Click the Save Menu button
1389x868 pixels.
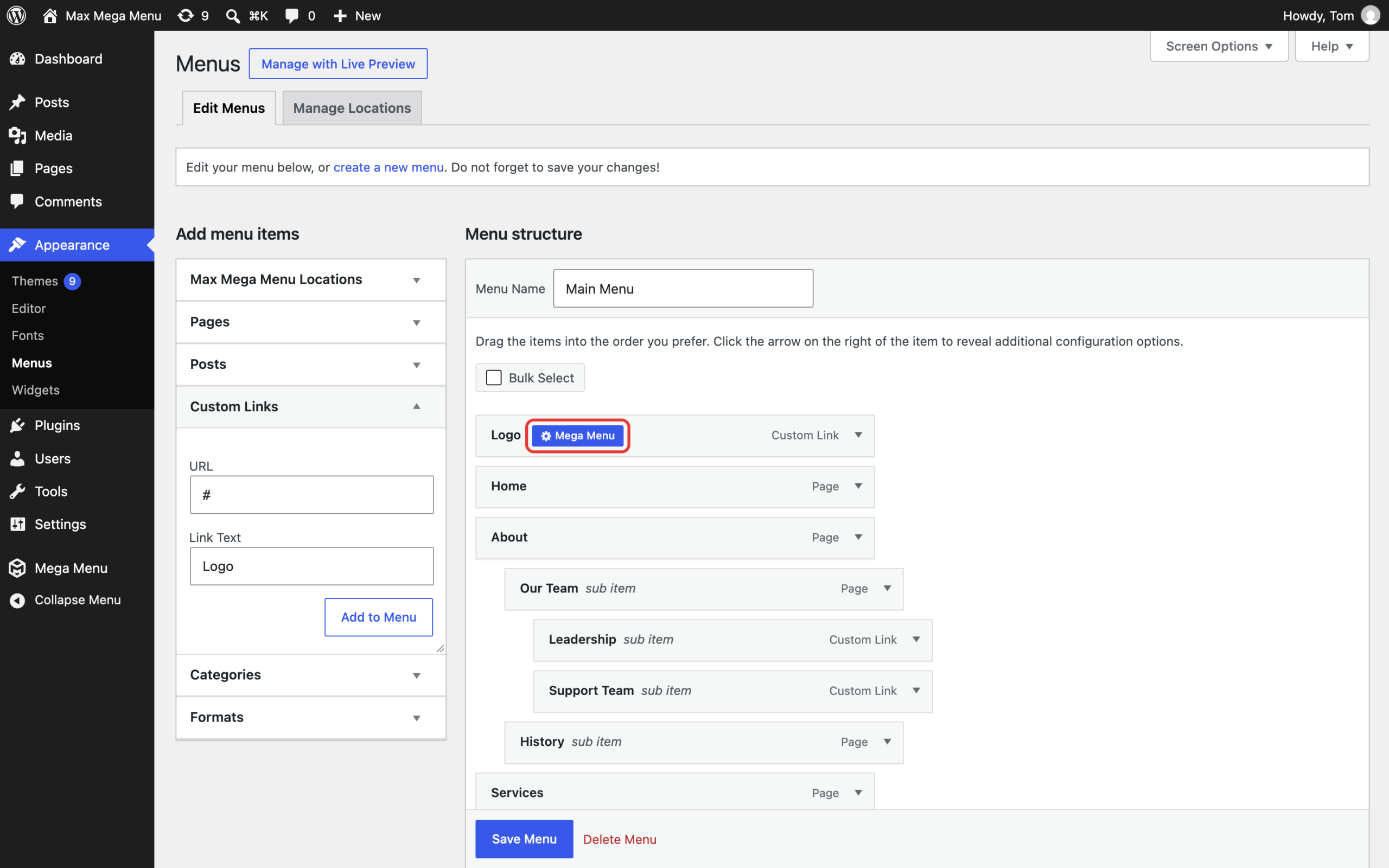[x=524, y=839]
